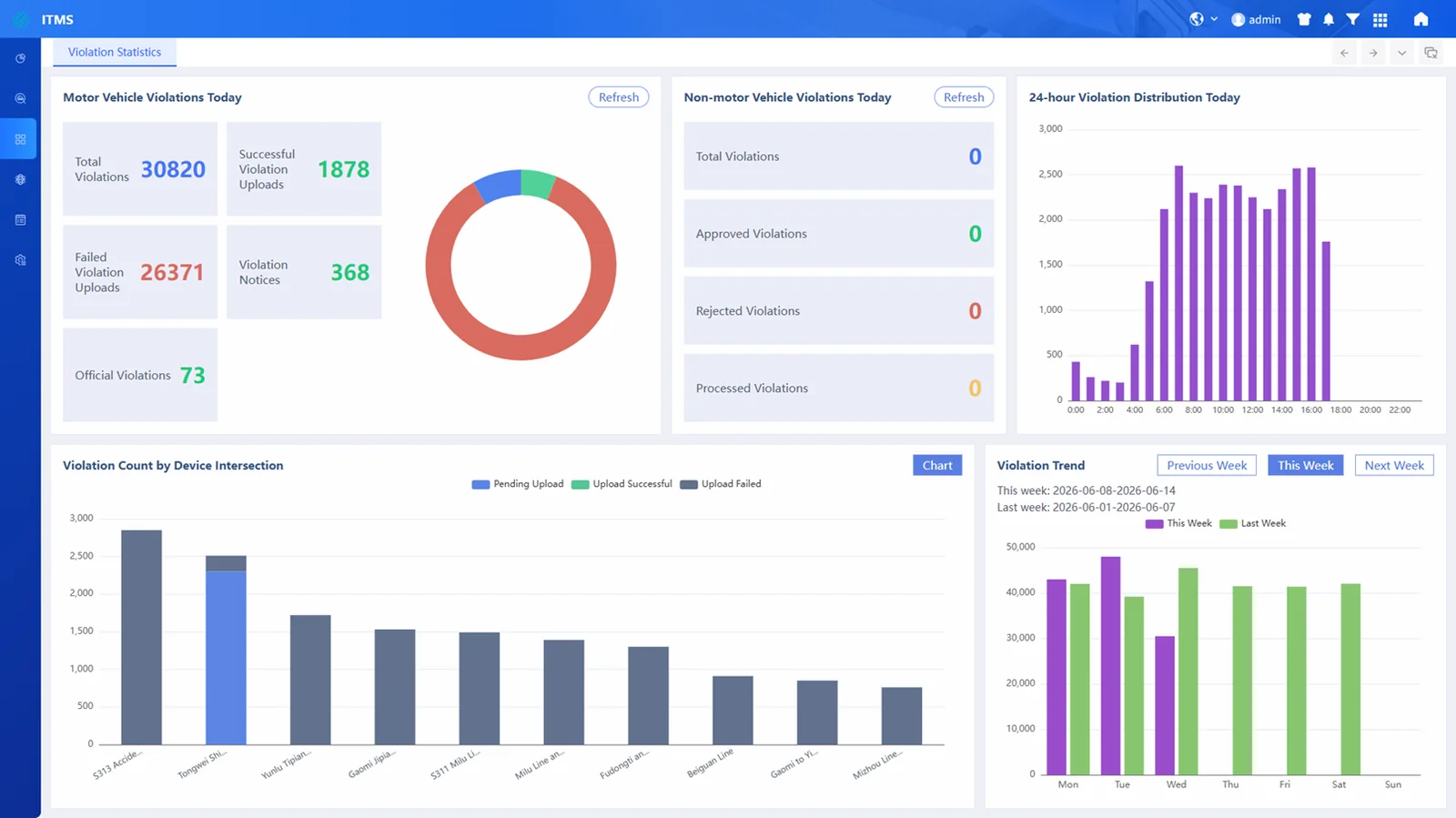Click the red segment of donut chart

pos(521,347)
